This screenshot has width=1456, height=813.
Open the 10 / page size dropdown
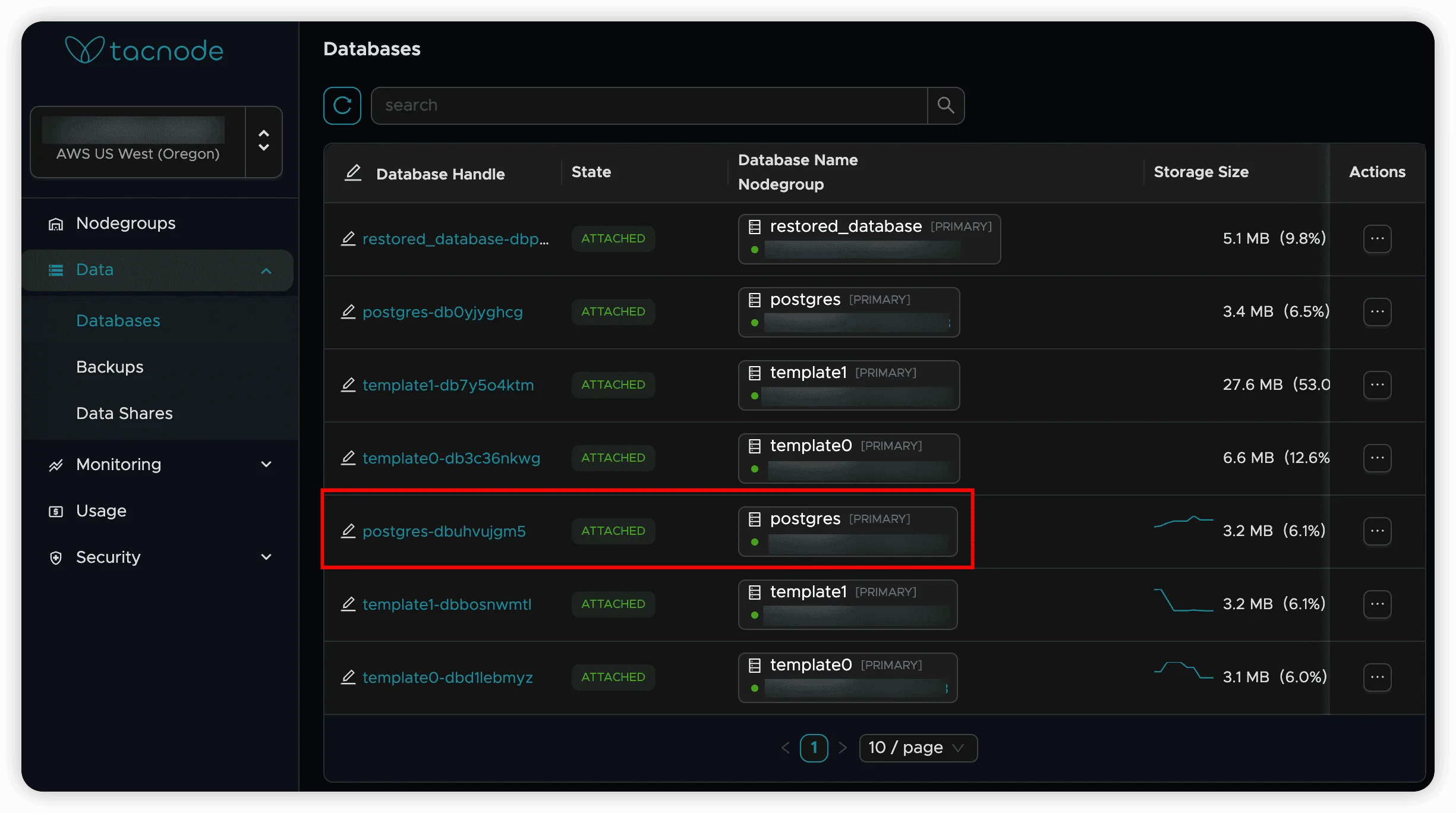(x=918, y=748)
